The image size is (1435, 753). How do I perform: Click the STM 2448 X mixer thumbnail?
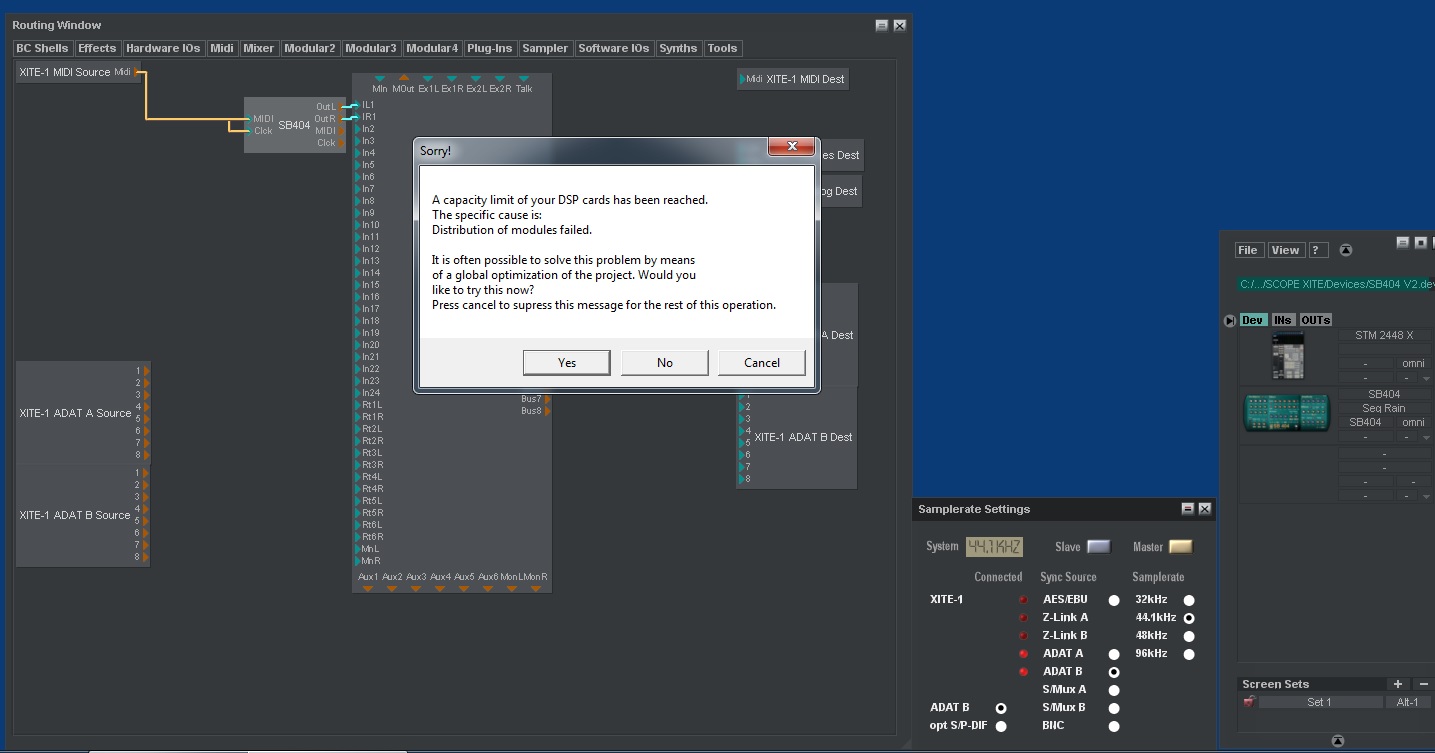pos(1287,356)
